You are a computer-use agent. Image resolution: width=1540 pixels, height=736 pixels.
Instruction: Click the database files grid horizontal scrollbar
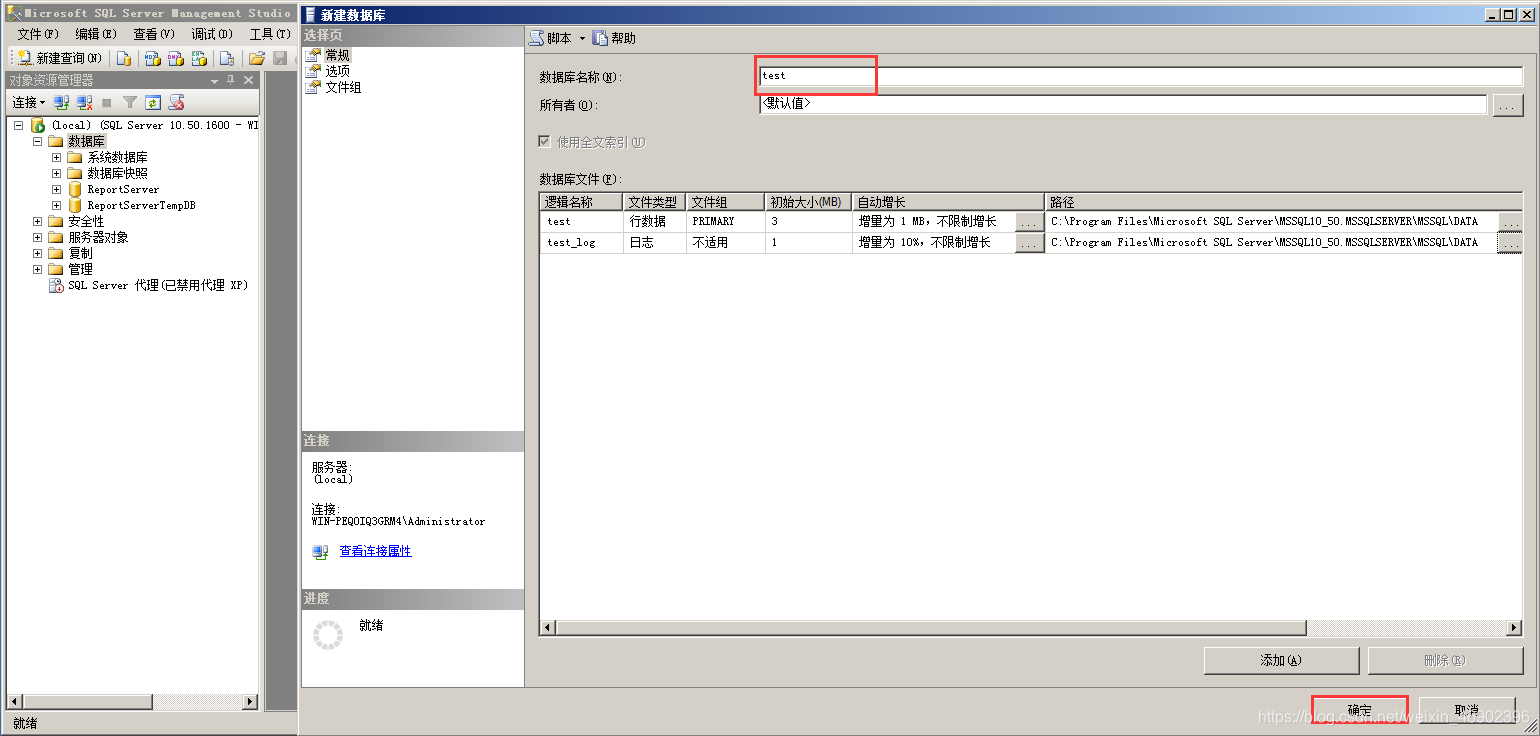click(x=1031, y=628)
